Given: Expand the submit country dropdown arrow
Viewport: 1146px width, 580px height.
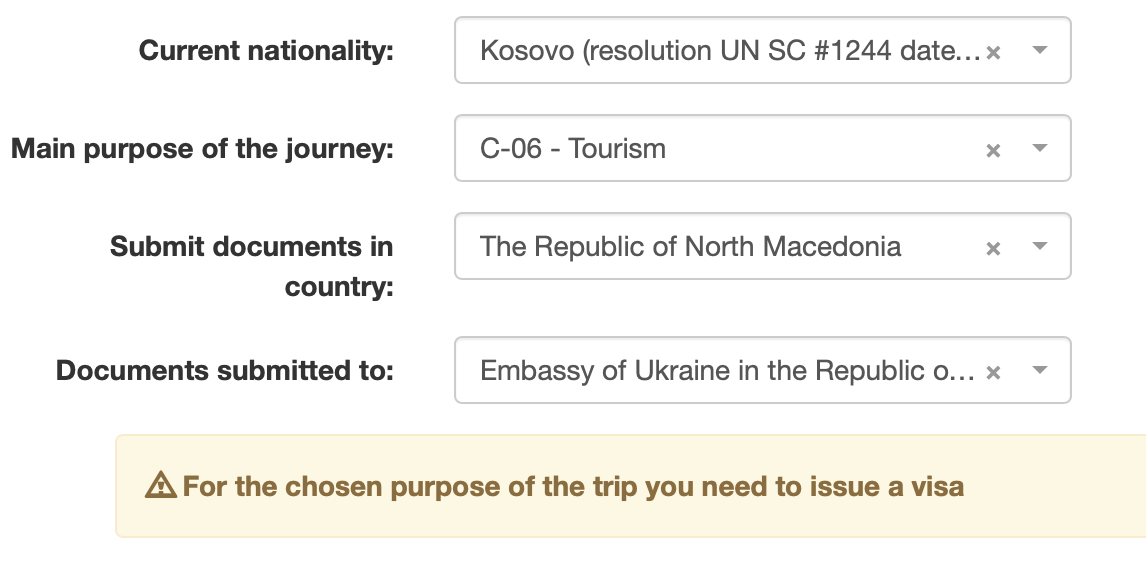Looking at the screenshot, I should pyautogui.click(x=1039, y=246).
